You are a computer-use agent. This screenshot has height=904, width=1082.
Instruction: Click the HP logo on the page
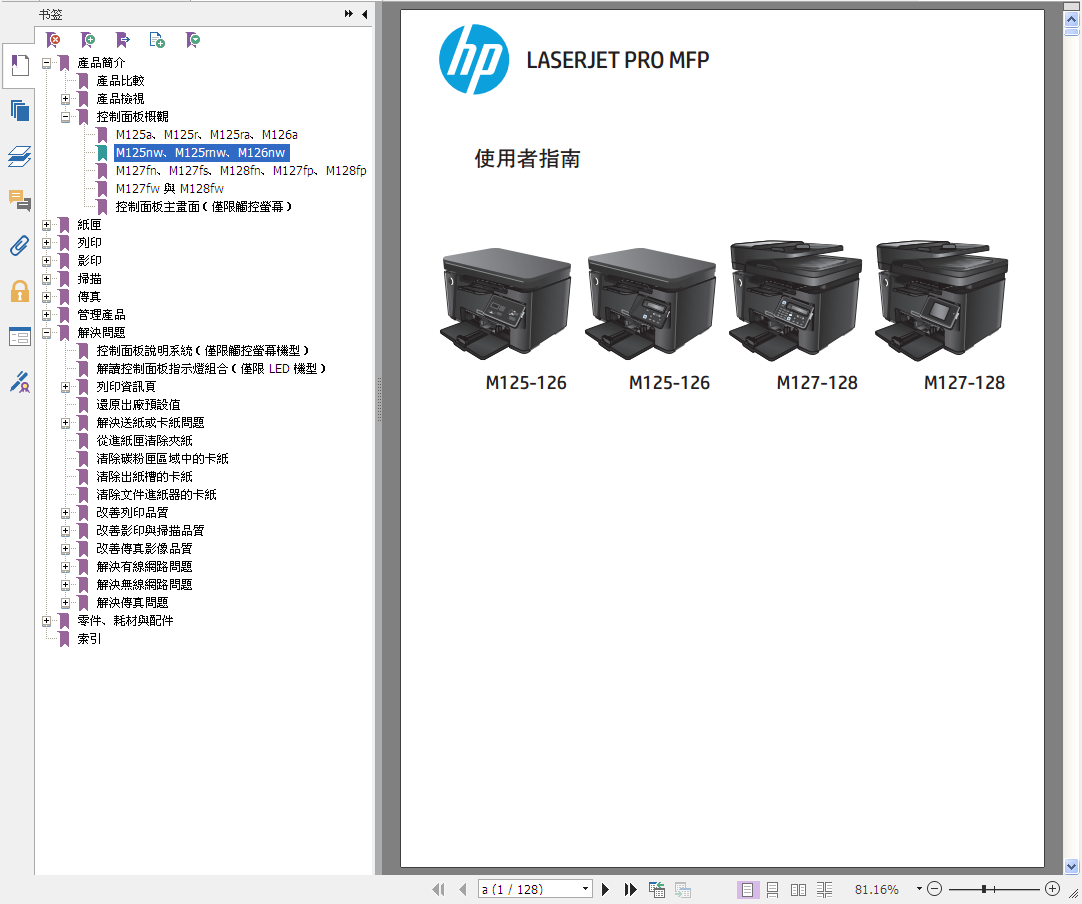[x=474, y=59]
